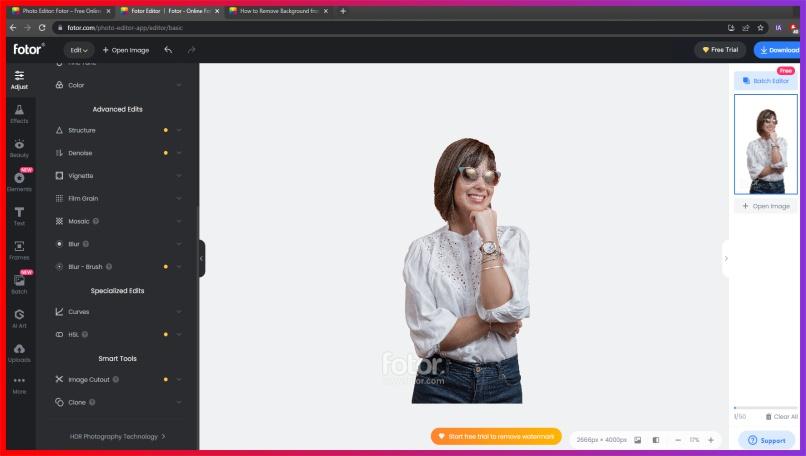Expand the Vignette section
This screenshot has width=806, height=456.
click(179, 176)
